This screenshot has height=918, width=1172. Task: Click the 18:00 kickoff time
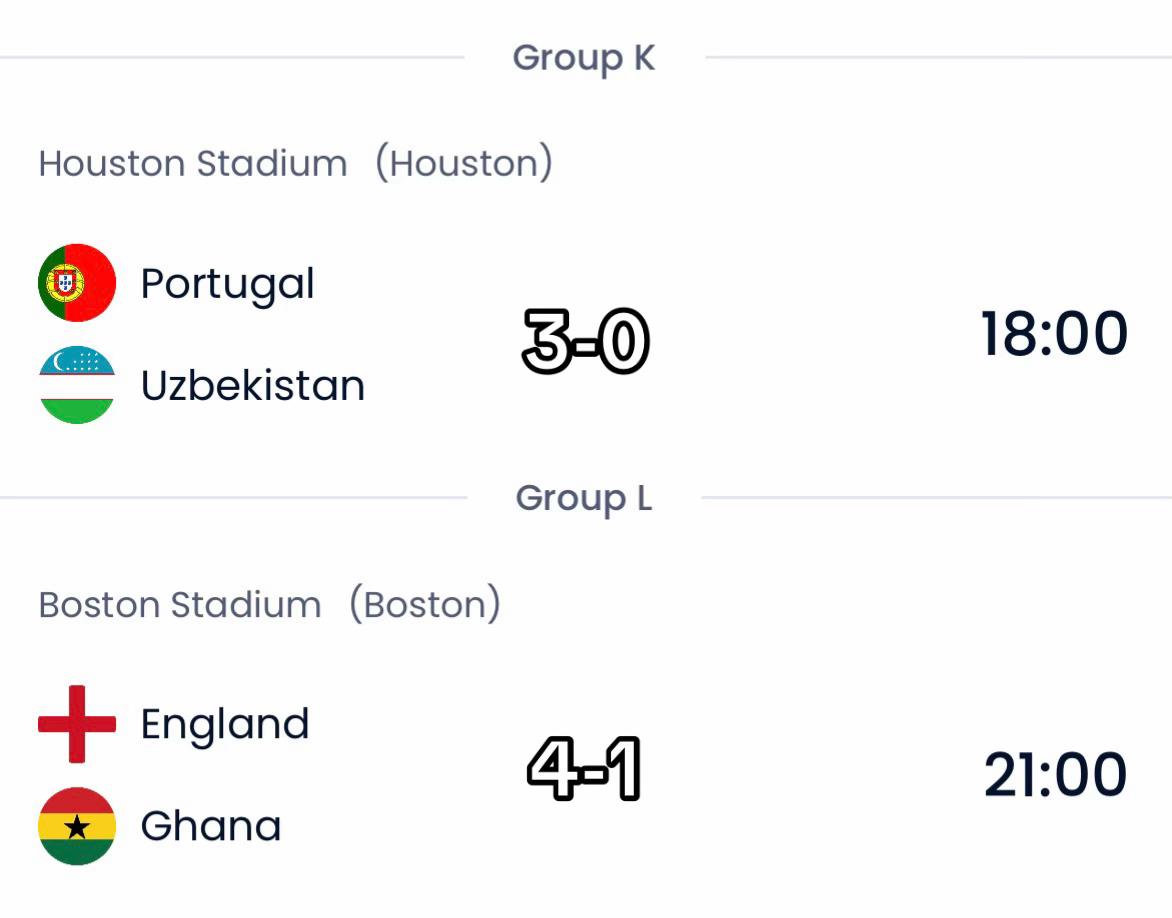tap(1054, 333)
